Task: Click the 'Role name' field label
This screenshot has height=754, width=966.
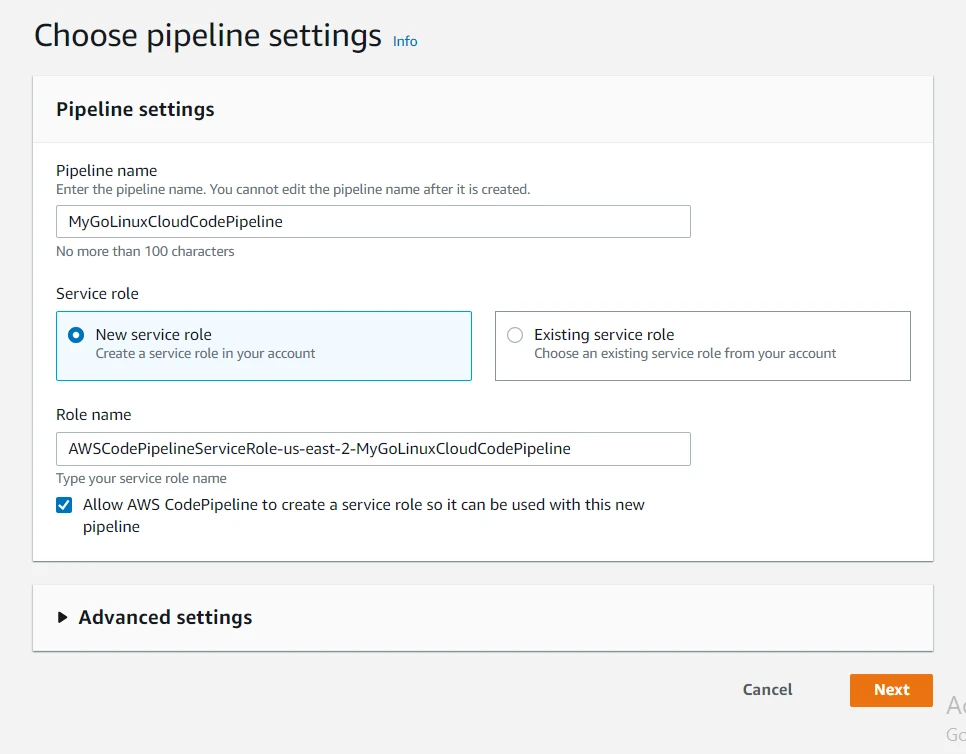Action: [x=93, y=415]
